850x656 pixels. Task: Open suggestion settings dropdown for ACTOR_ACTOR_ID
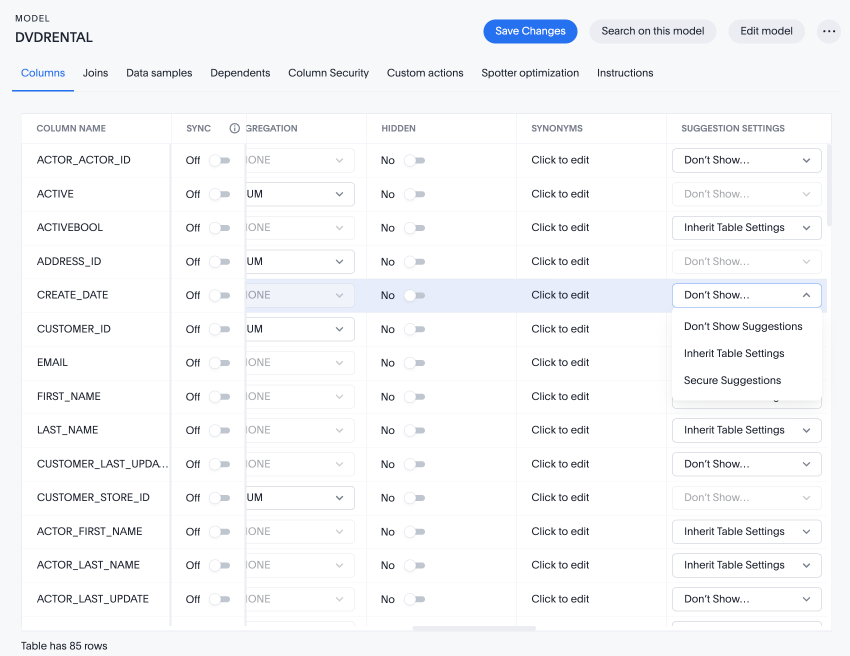746,160
